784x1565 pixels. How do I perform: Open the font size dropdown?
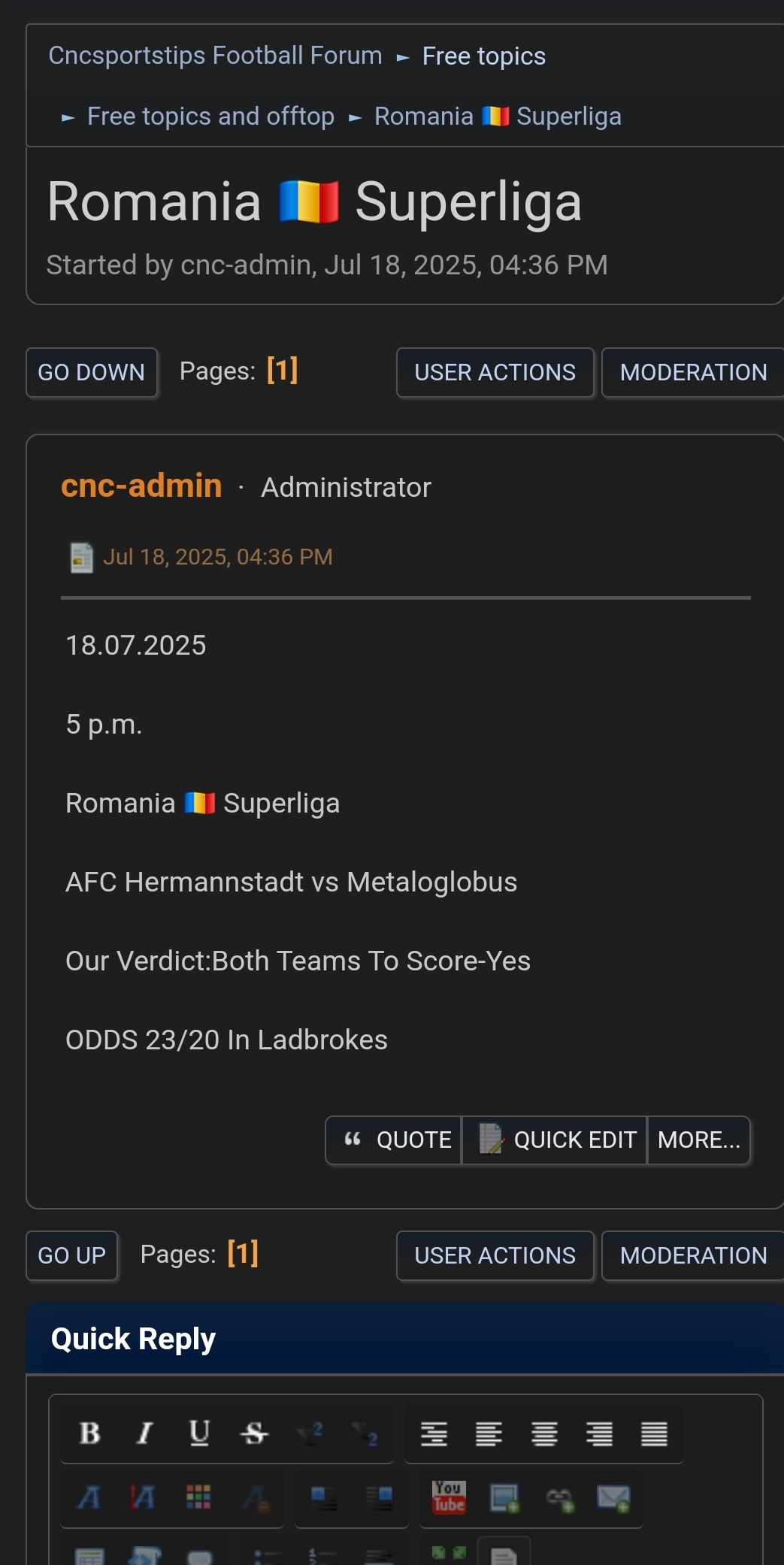144,1497
